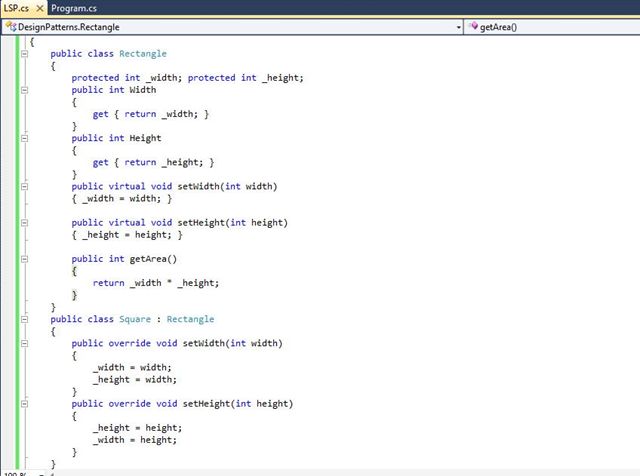Click the 'Rectangle' class name in declaration
640x476 pixels.
coord(143,54)
